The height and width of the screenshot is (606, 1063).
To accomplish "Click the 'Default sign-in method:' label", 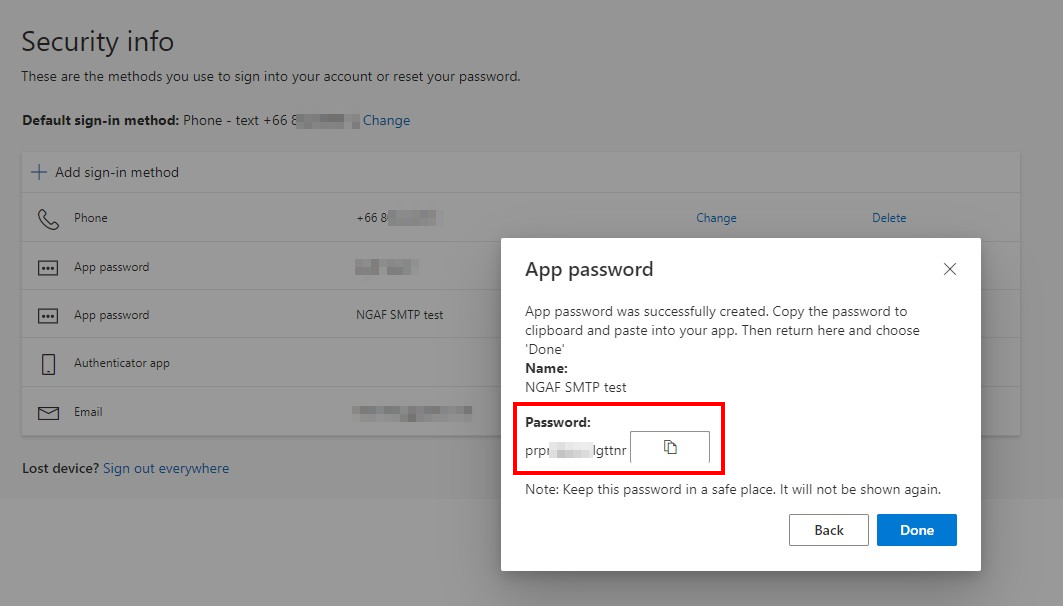I will click(x=100, y=121).
